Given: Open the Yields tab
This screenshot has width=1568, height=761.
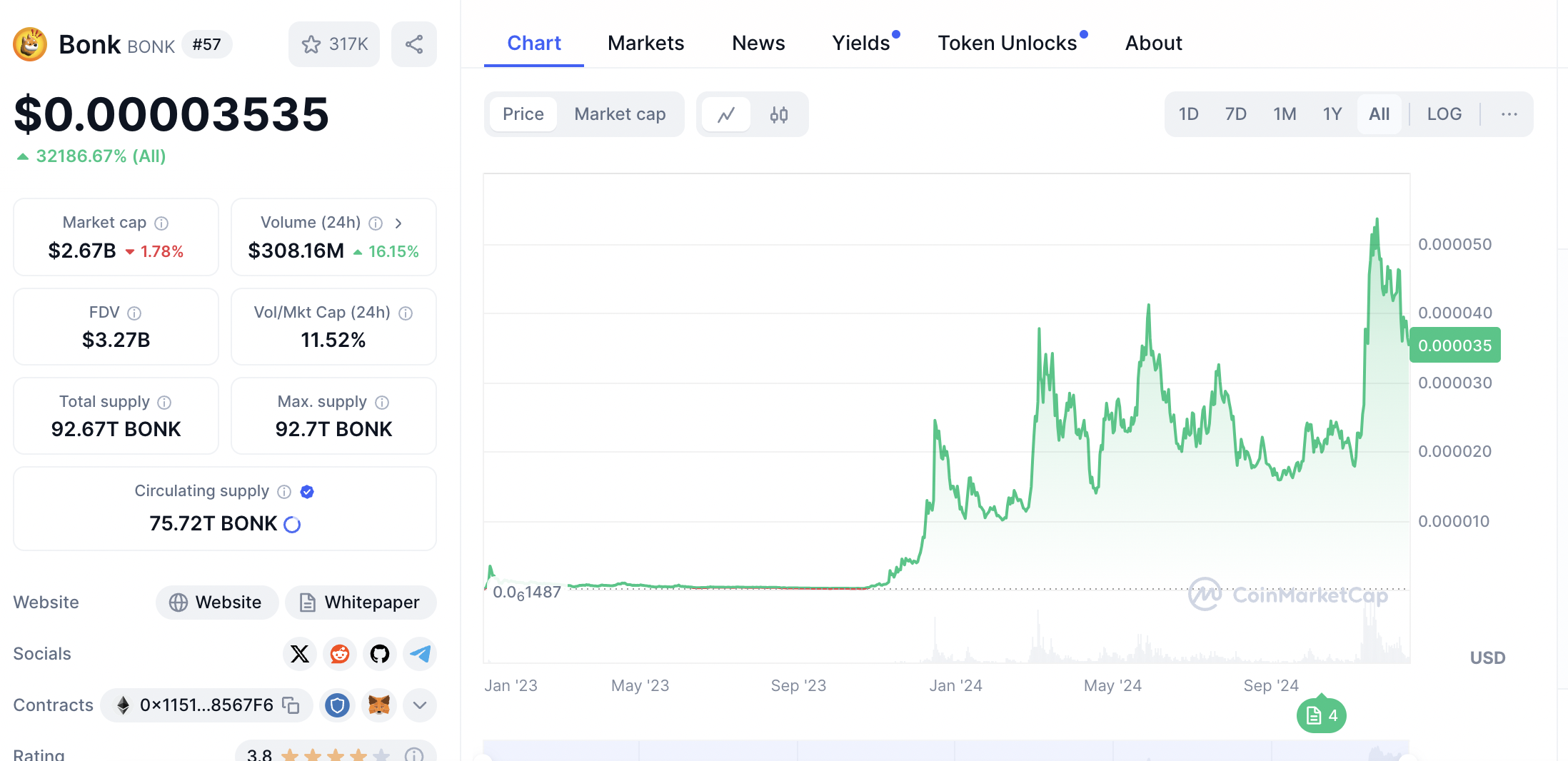Looking at the screenshot, I should pos(861,43).
